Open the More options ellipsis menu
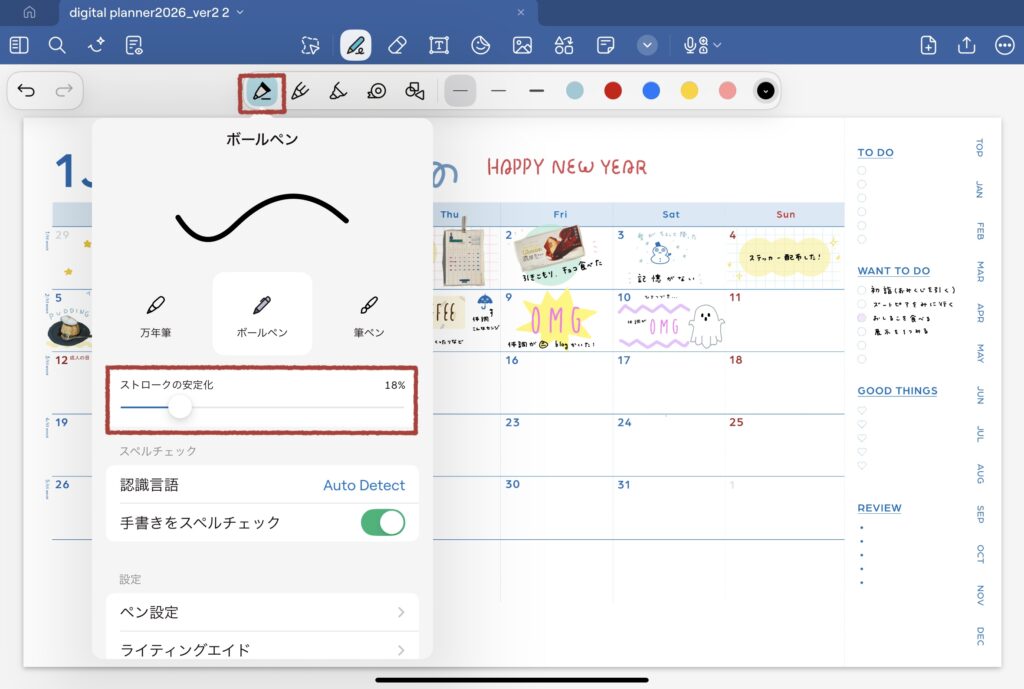Screen dimensions: 1024x689 [x=1004, y=45]
